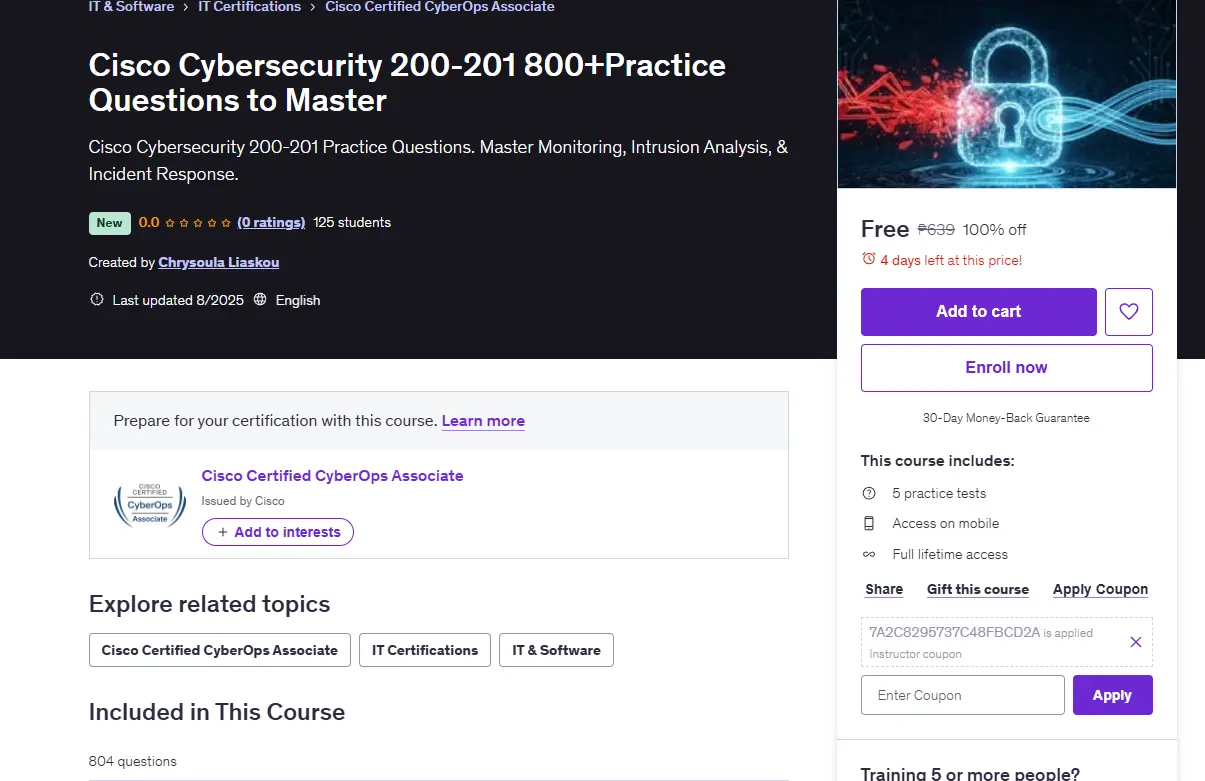Click the 125 students text
The height and width of the screenshot is (781, 1205).
click(352, 223)
